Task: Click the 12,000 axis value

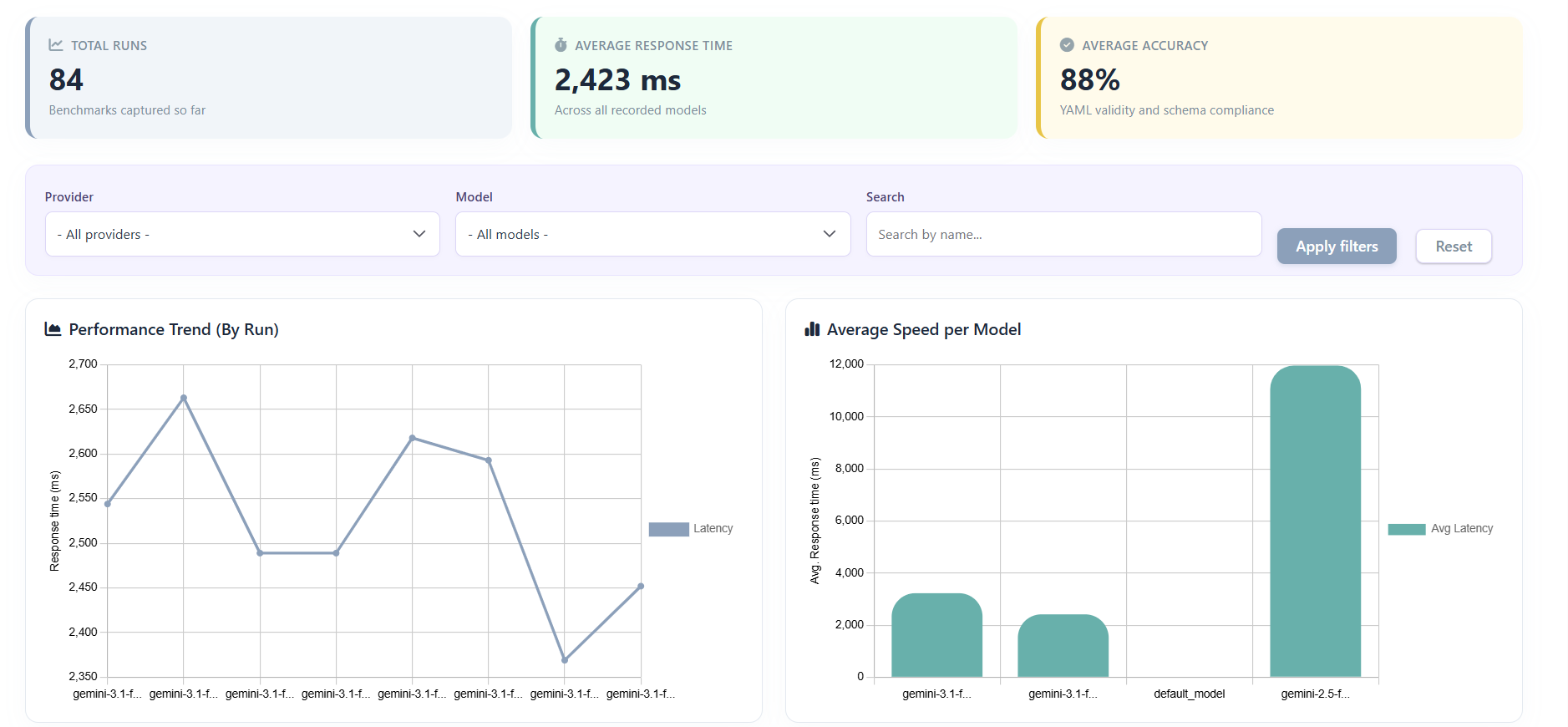Action: tap(846, 363)
